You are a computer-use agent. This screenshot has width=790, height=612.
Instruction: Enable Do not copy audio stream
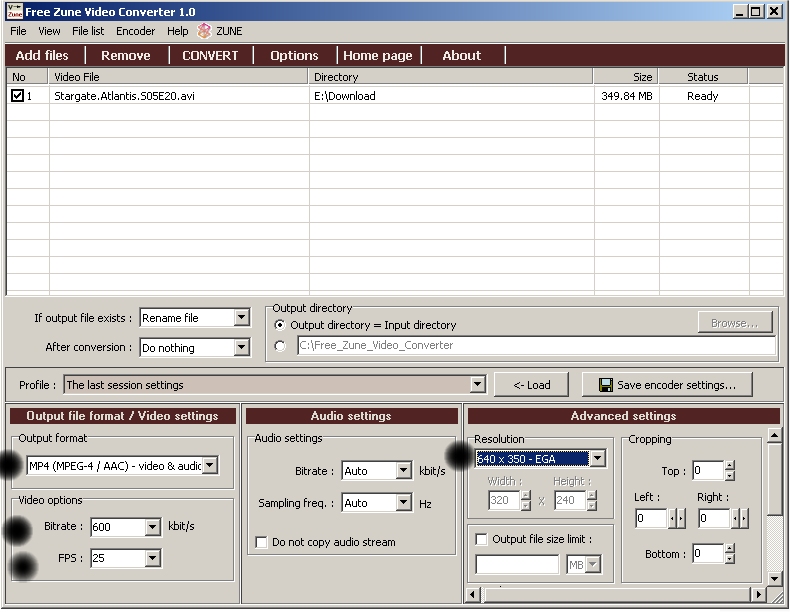(261, 542)
